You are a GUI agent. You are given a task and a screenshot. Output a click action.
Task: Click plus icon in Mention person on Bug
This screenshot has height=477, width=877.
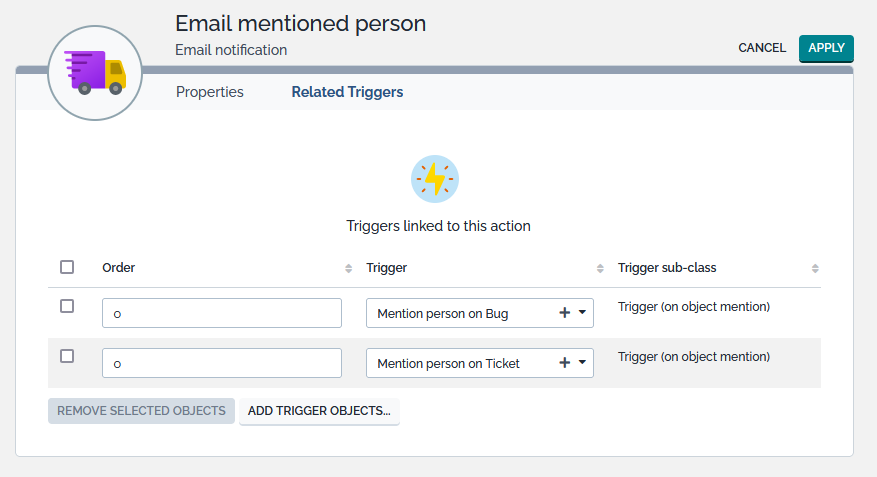(x=564, y=313)
